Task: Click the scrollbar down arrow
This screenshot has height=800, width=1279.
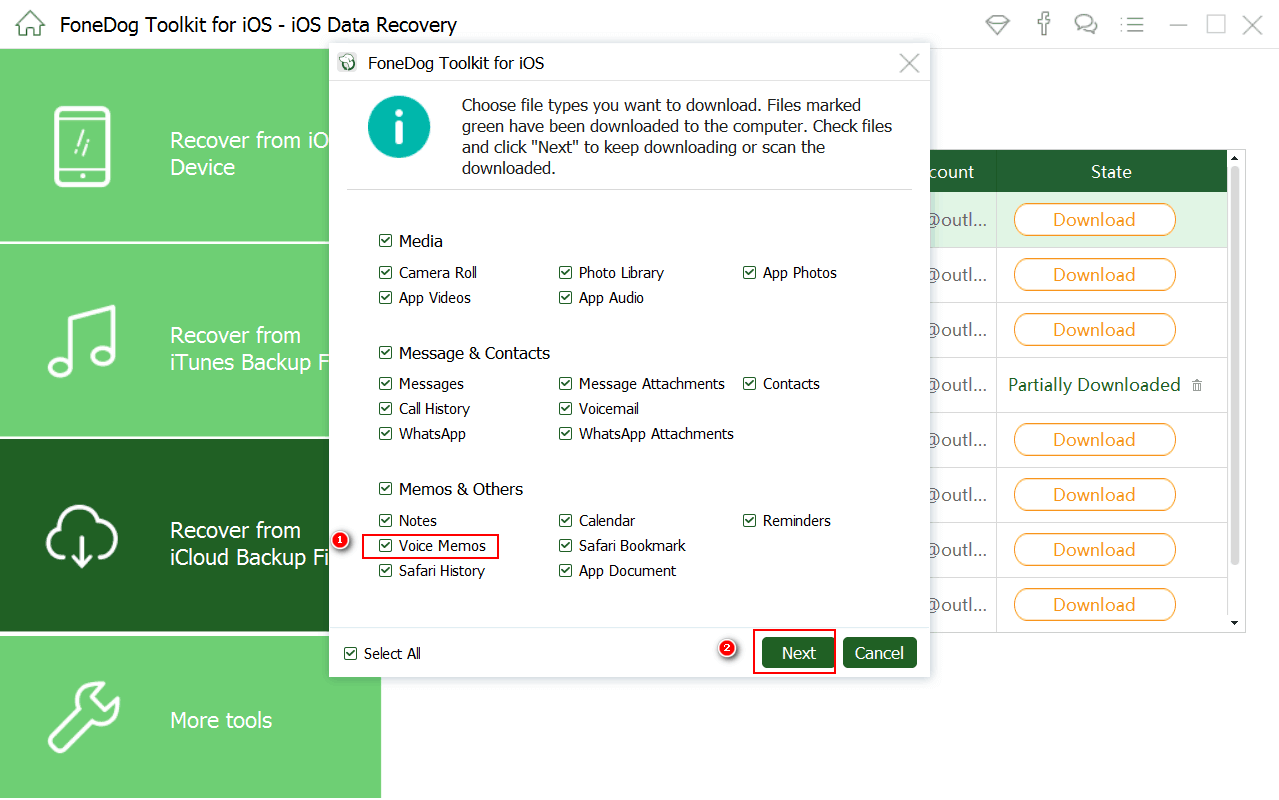Action: coord(1236,623)
